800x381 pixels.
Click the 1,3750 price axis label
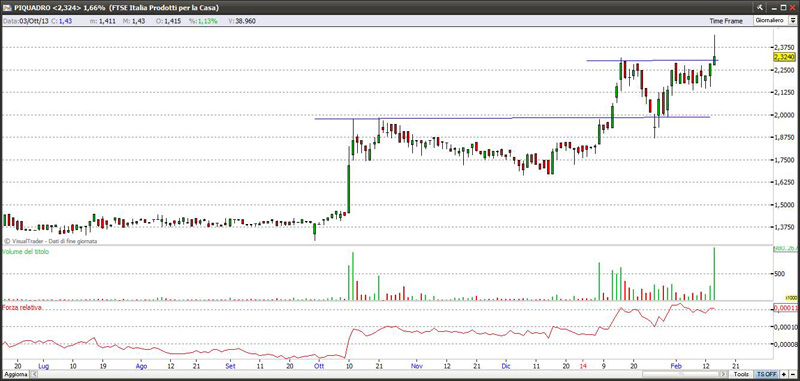tap(785, 227)
